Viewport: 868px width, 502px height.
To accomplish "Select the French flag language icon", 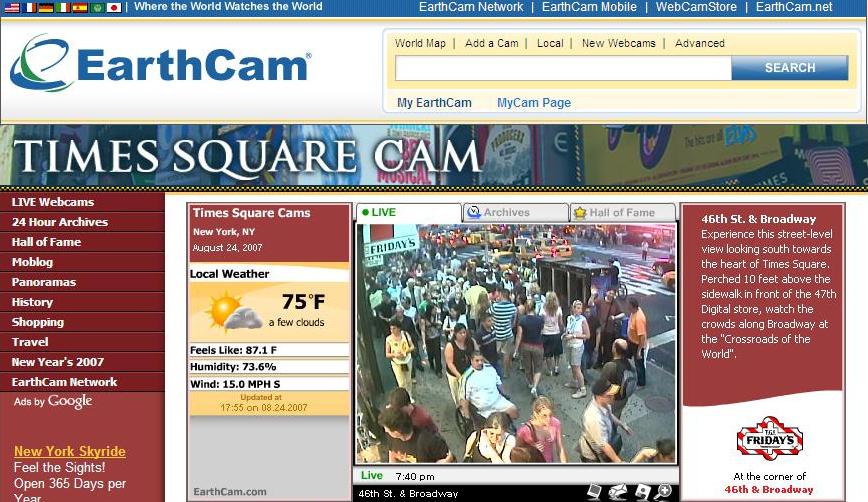I will pyautogui.click(x=28, y=7).
